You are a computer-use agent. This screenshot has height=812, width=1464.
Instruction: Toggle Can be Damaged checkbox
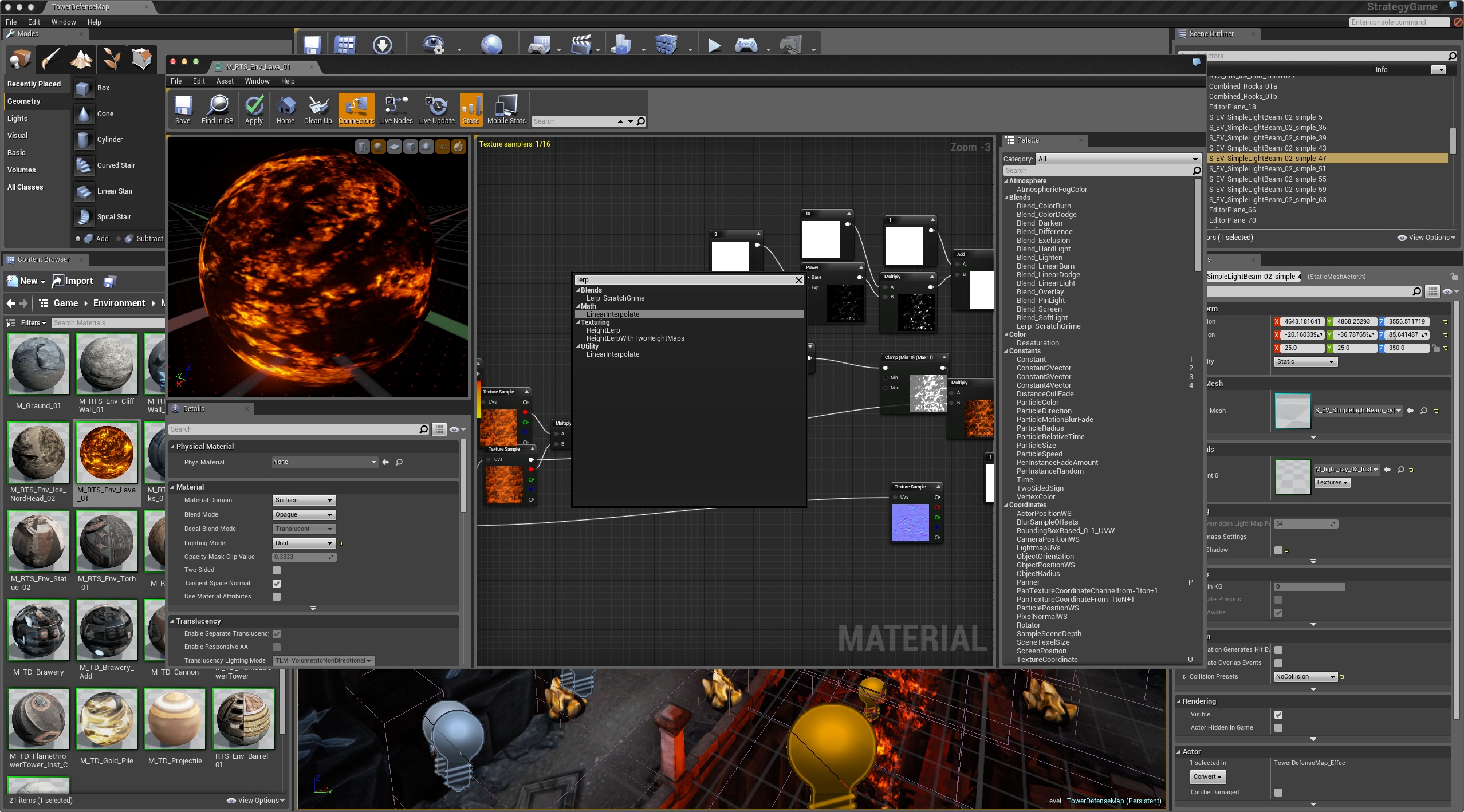[x=1278, y=793]
